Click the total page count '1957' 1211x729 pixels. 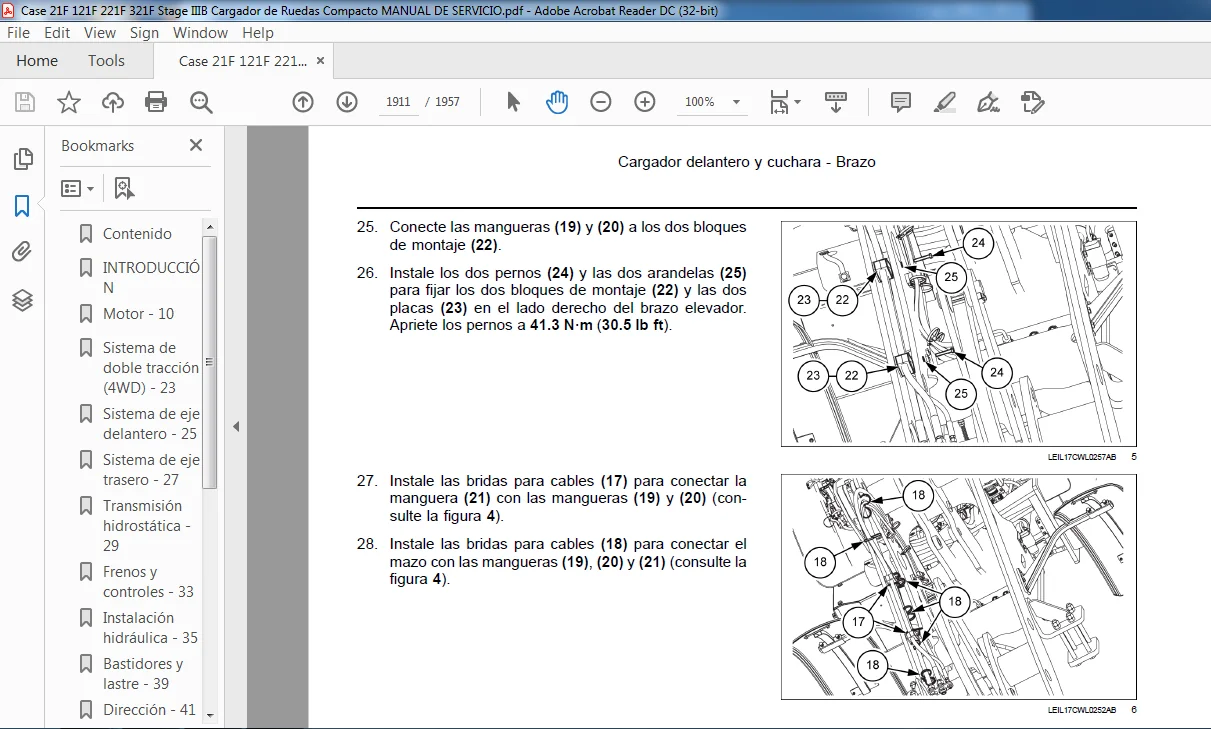(x=448, y=102)
